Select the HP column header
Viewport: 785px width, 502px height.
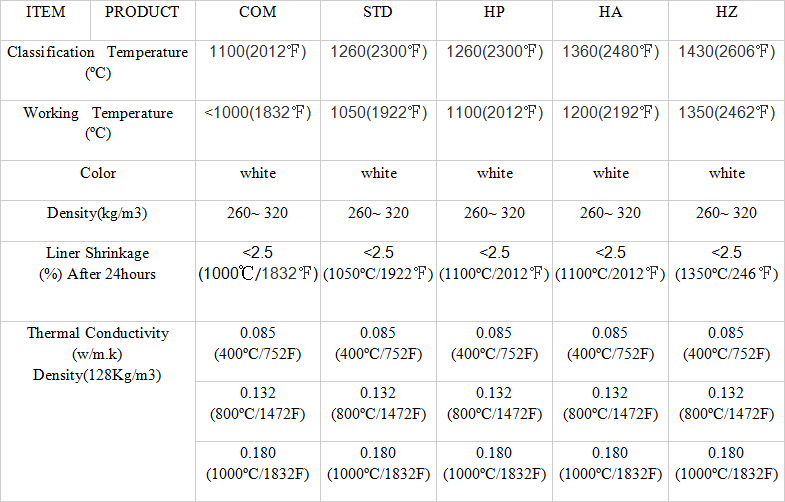(494, 13)
